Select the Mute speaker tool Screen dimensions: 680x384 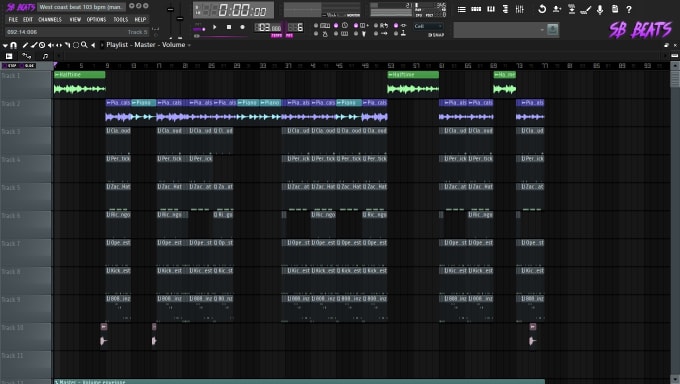(50, 45)
